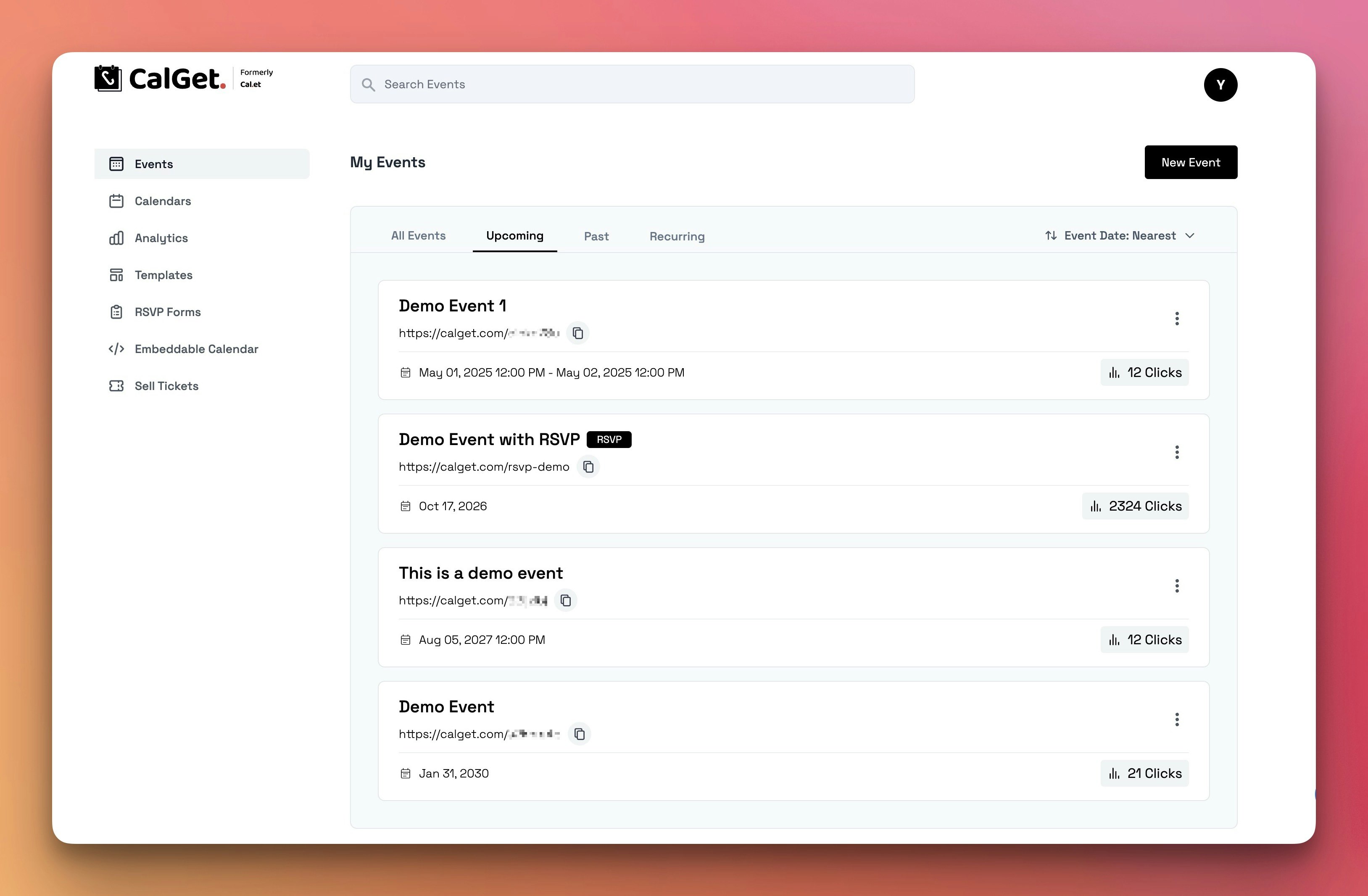Copy the rsvp-demo event URL

point(588,466)
